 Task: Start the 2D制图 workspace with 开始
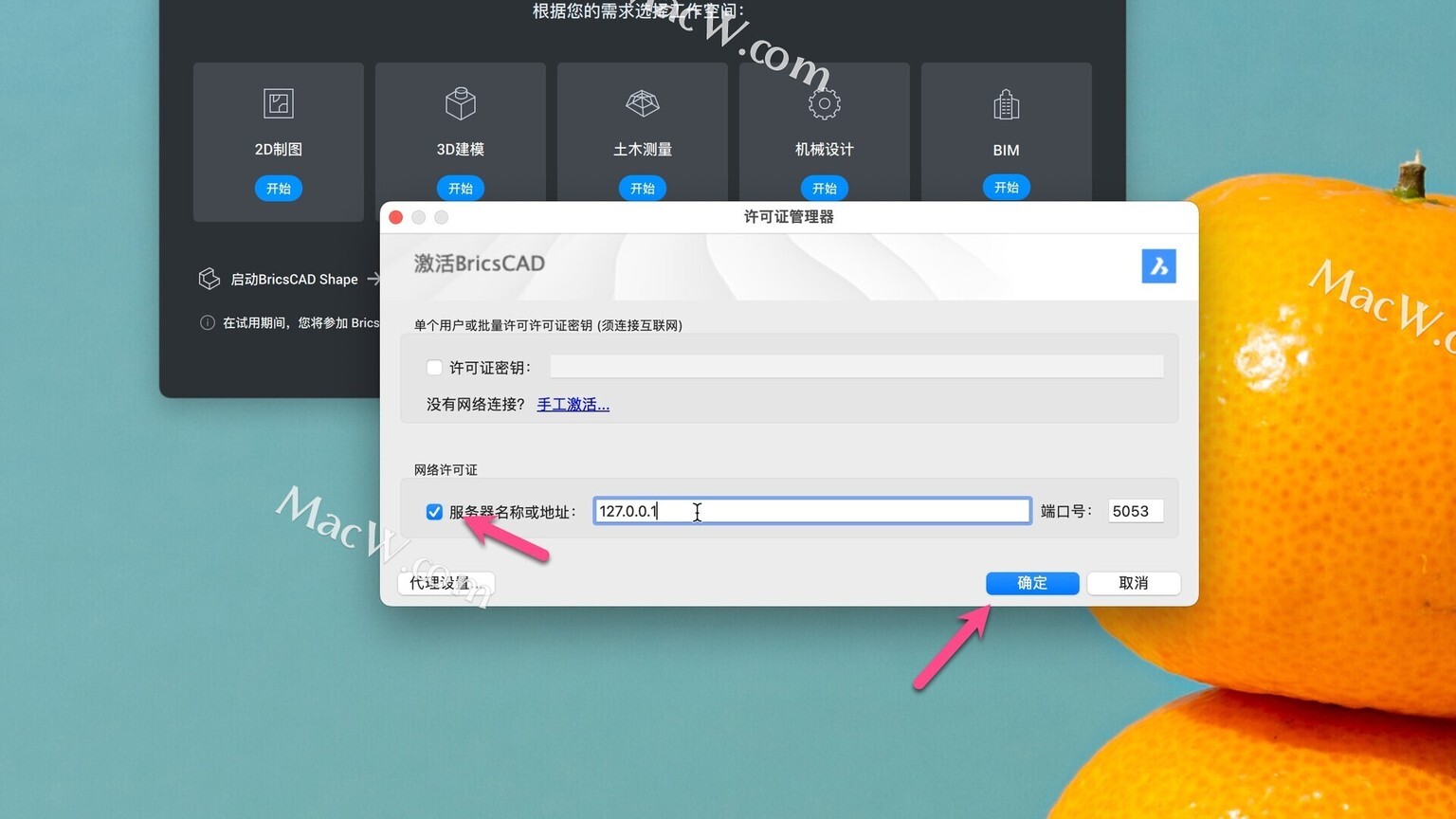(x=279, y=189)
